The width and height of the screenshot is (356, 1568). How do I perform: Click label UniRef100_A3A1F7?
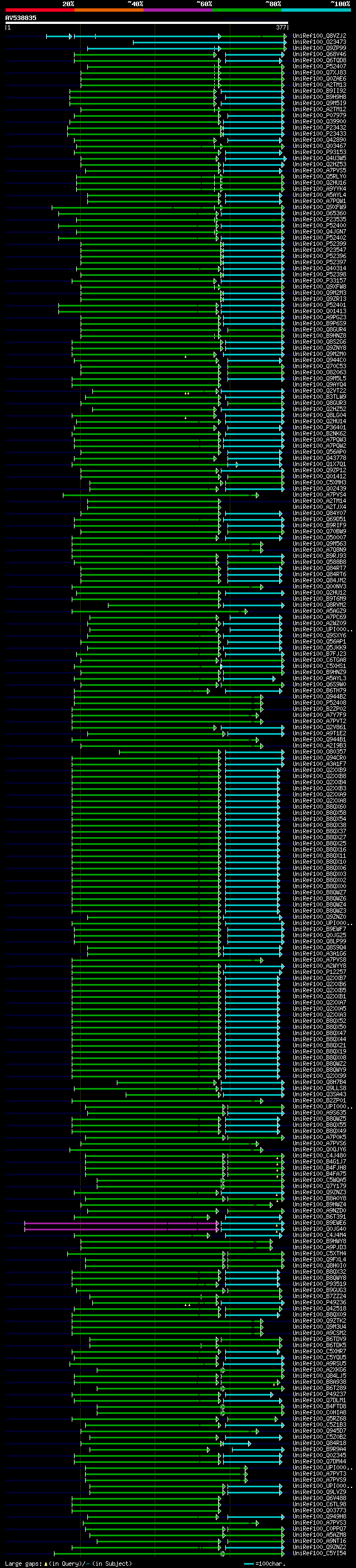tap(319, 764)
